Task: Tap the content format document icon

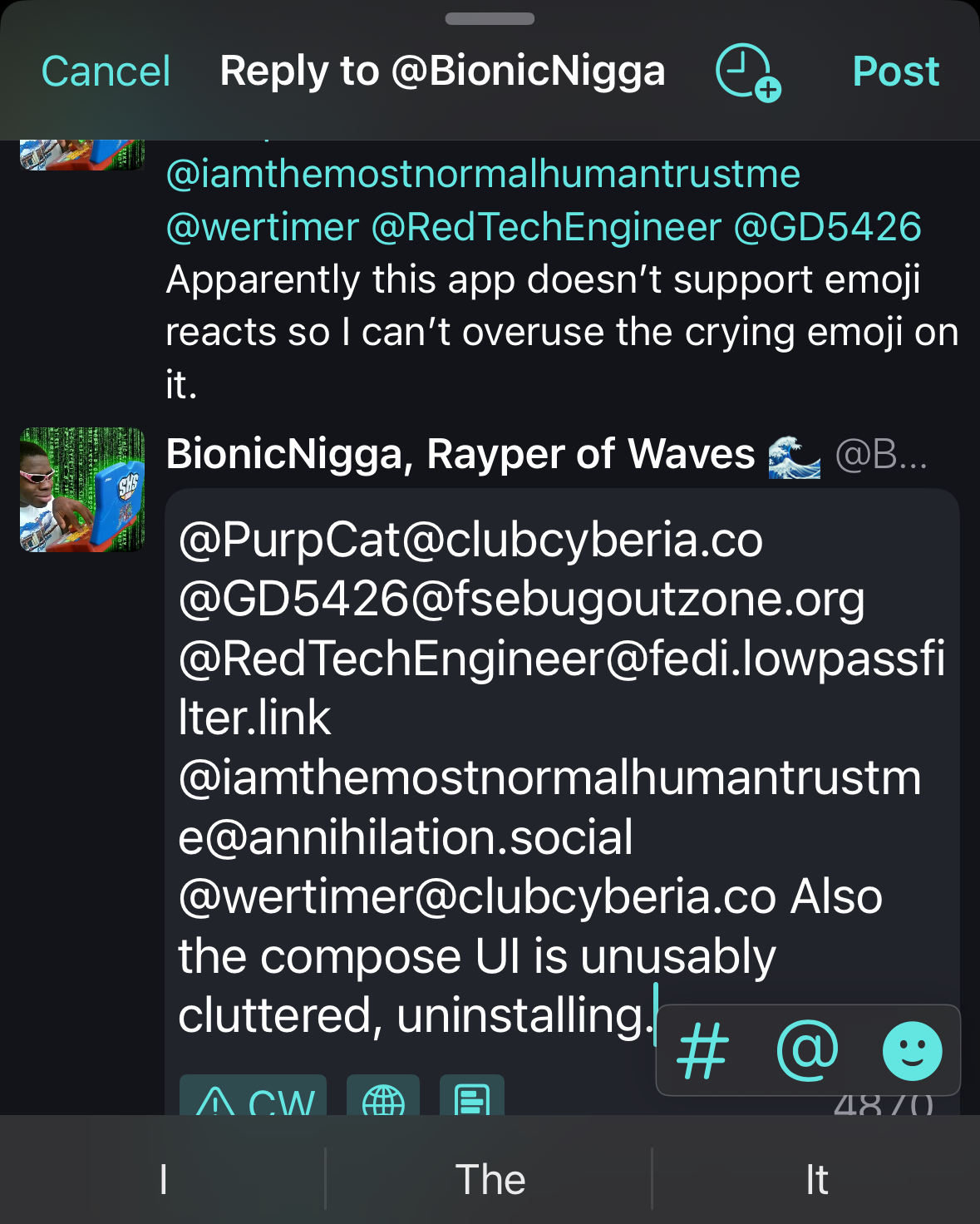Action: coord(472,1099)
